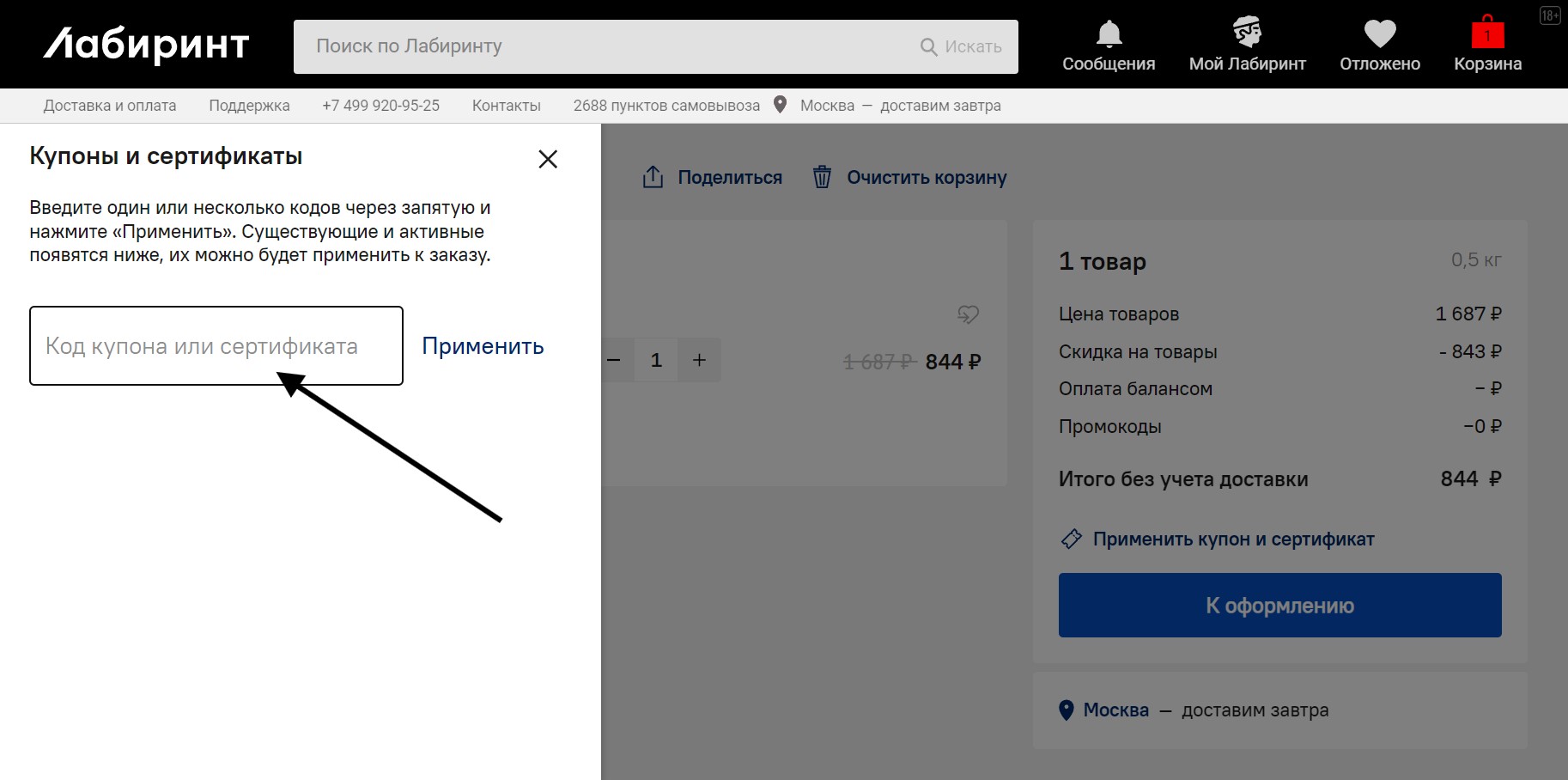Decrease item quantity with minus
The image size is (1568, 780).
613,360
